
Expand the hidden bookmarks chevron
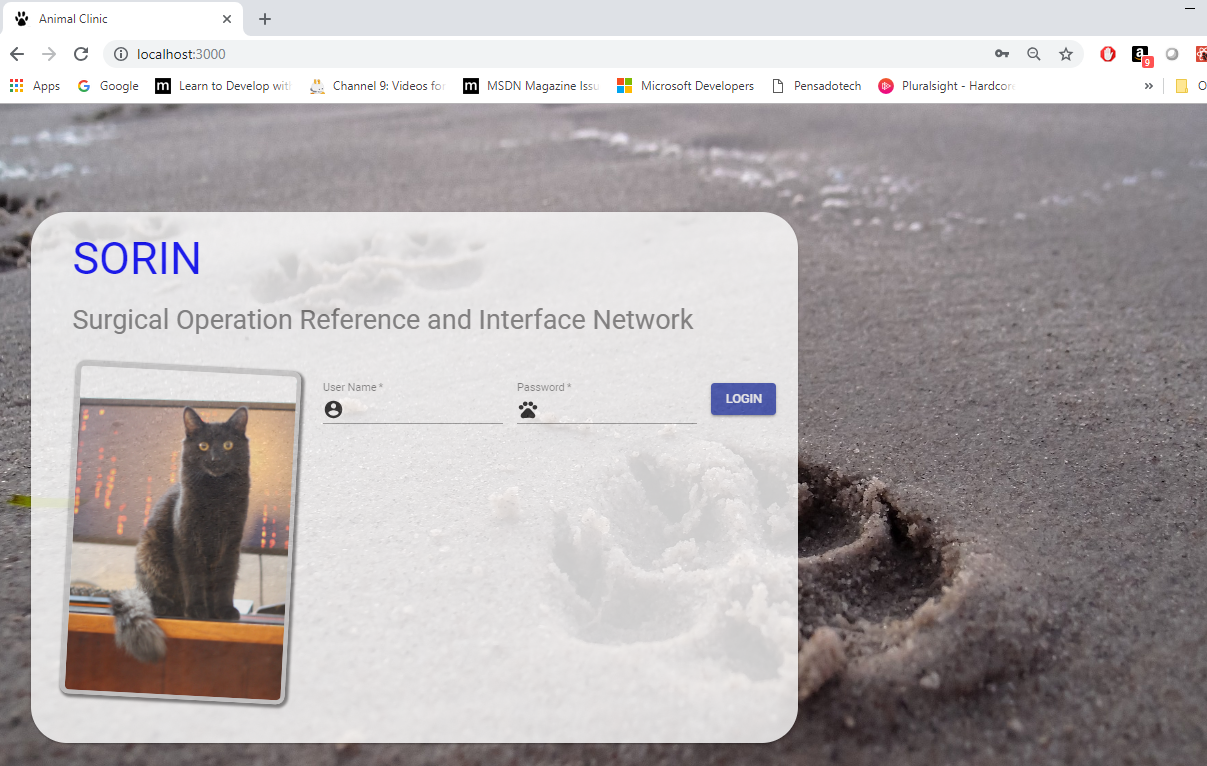point(1148,86)
